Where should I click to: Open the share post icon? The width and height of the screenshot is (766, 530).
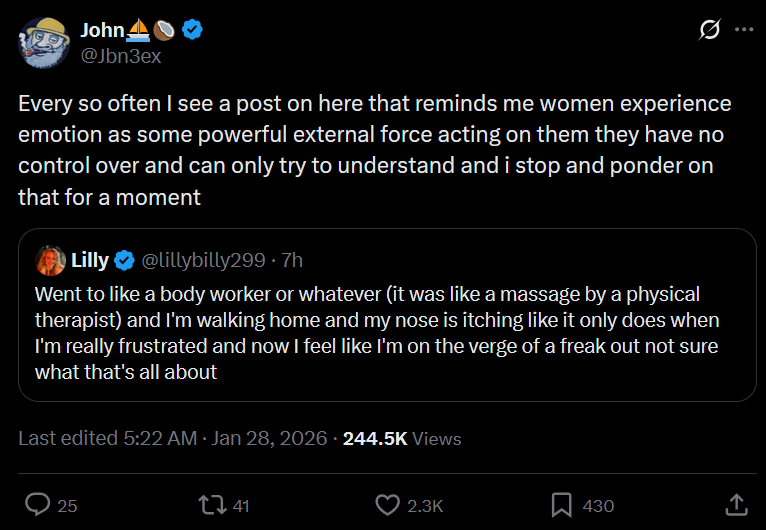(x=735, y=504)
